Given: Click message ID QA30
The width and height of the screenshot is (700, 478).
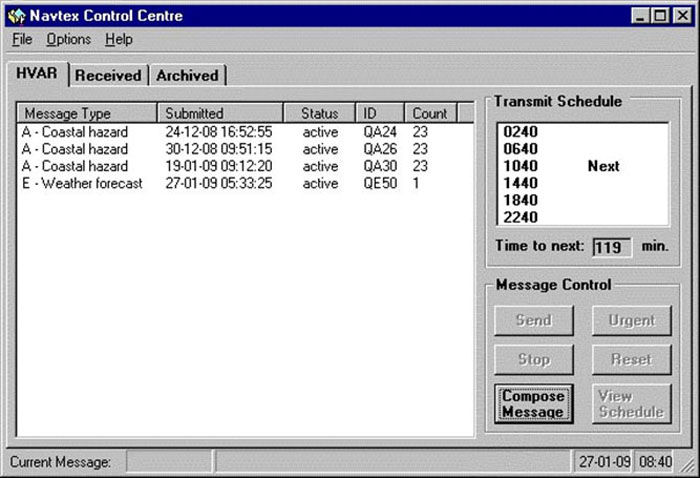Looking at the screenshot, I should point(380,166).
